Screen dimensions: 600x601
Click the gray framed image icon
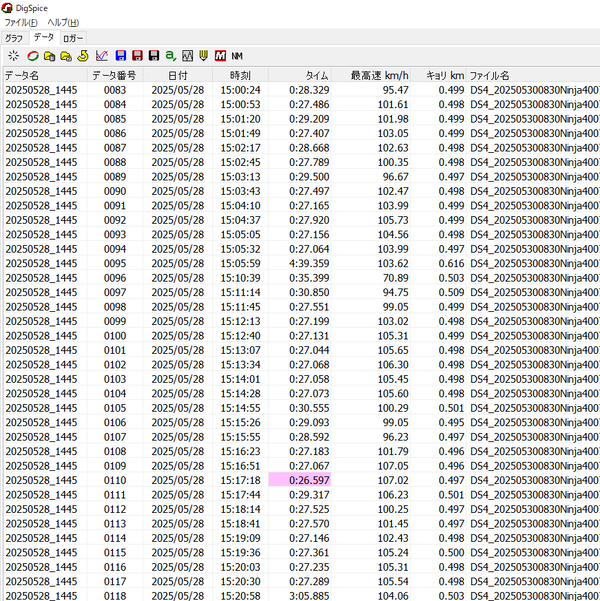(x=187, y=56)
